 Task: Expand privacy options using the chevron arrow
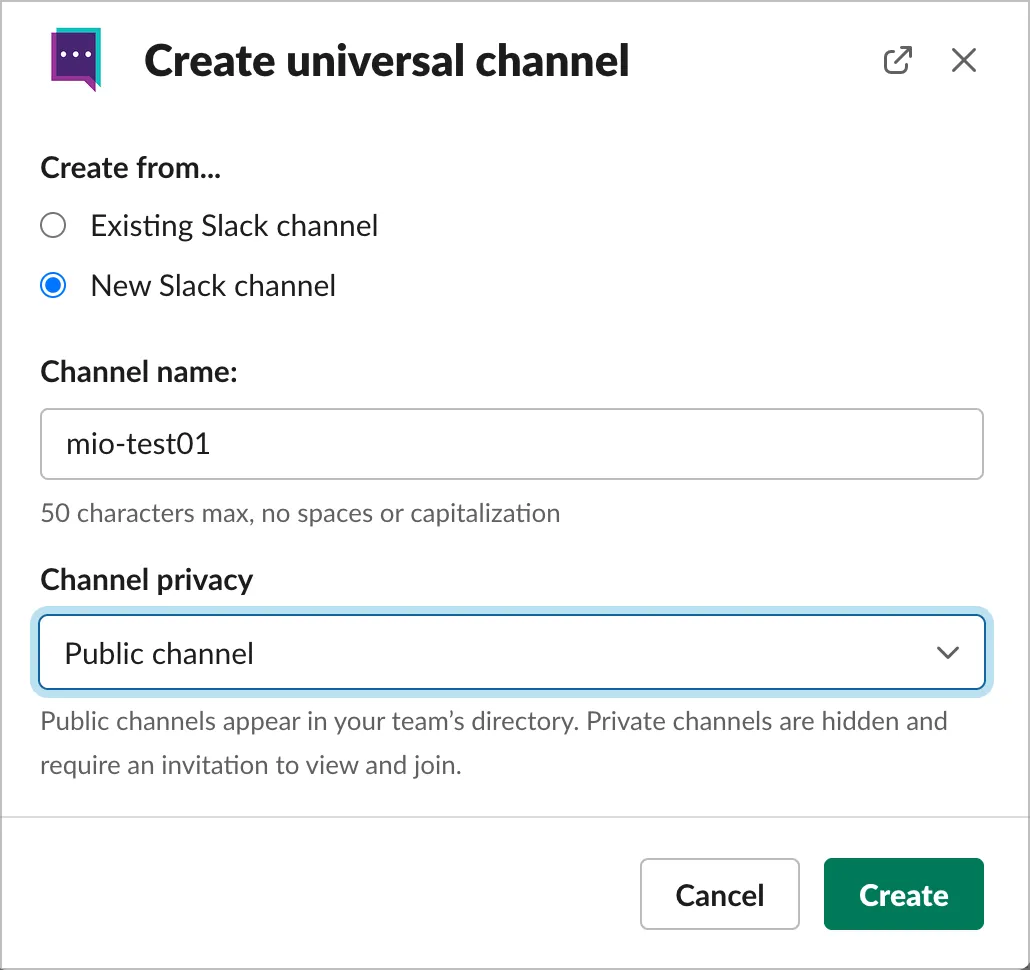(947, 653)
